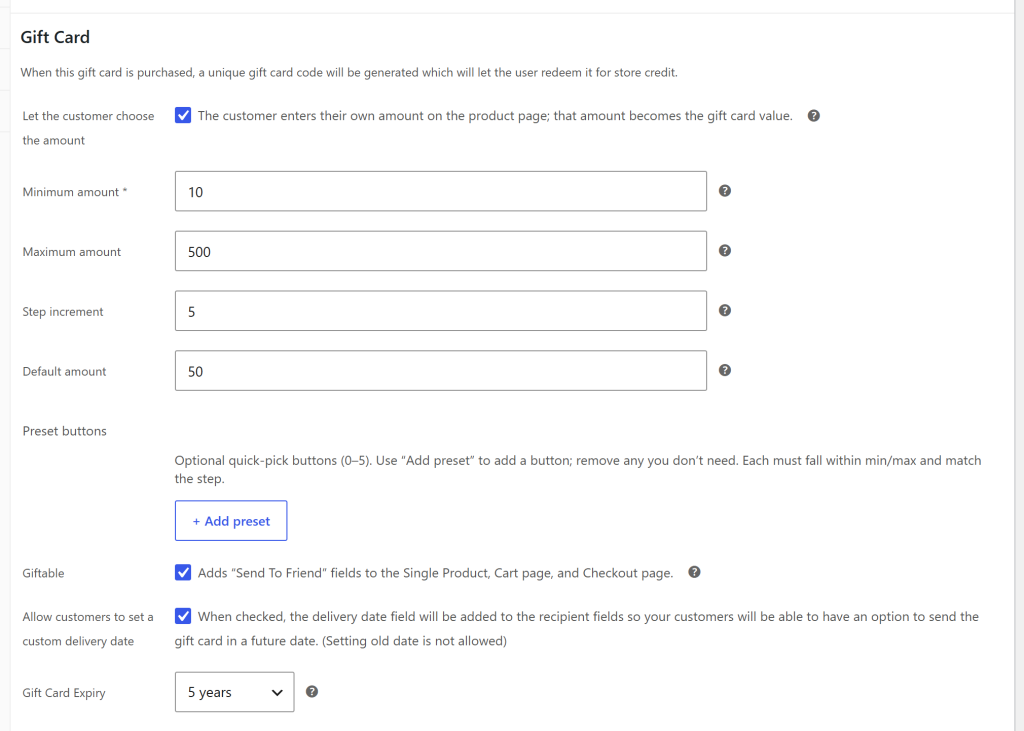Open the Gift Card Expiry dropdown
1024x731 pixels.
click(234, 692)
